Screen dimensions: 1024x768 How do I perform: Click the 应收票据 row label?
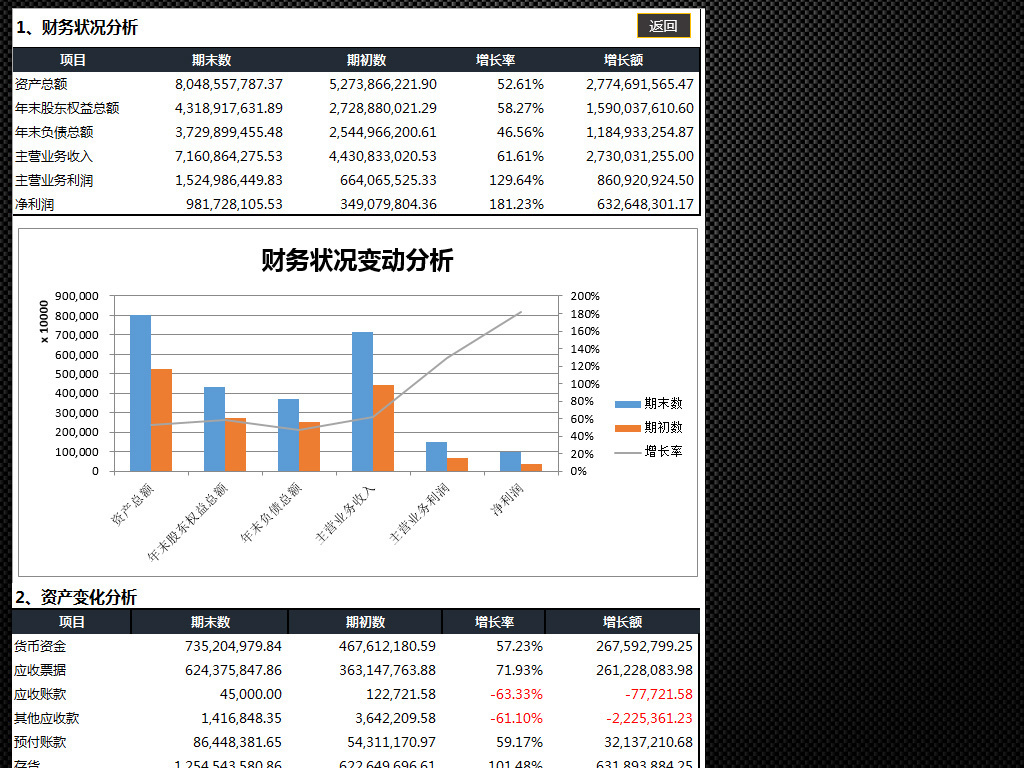click(x=40, y=671)
